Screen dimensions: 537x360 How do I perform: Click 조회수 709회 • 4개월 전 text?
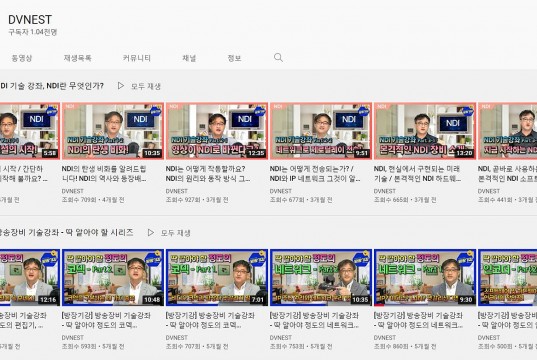click(x=93, y=200)
